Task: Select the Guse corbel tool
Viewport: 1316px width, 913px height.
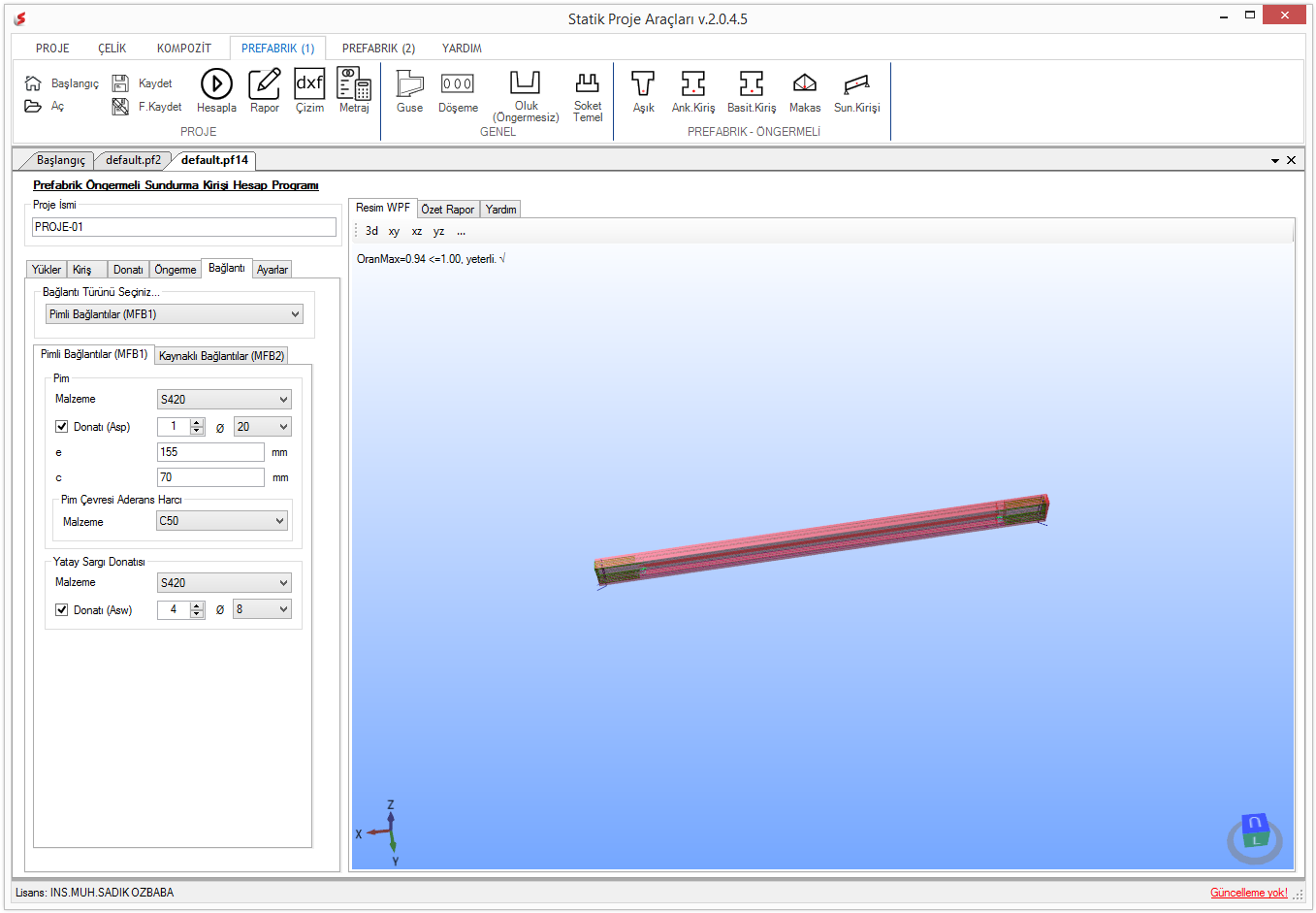Action: pyautogui.click(x=410, y=83)
